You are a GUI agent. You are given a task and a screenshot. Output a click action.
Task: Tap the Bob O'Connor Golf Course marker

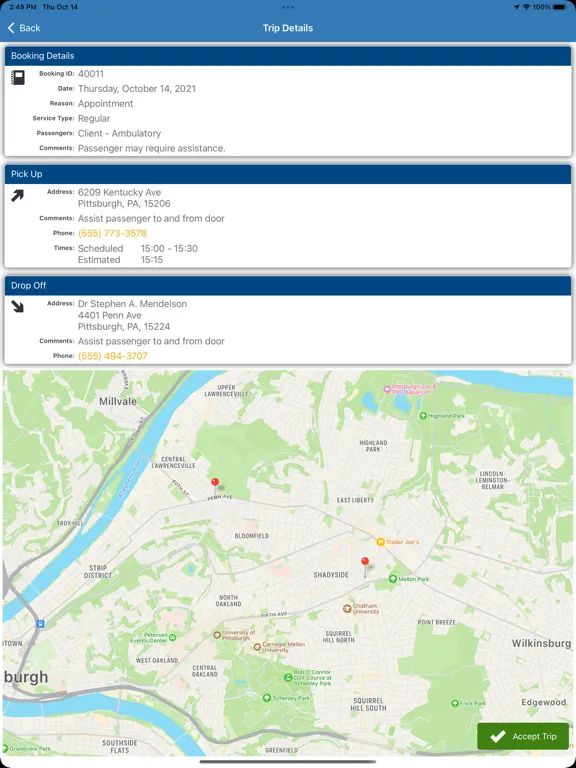[288, 677]
